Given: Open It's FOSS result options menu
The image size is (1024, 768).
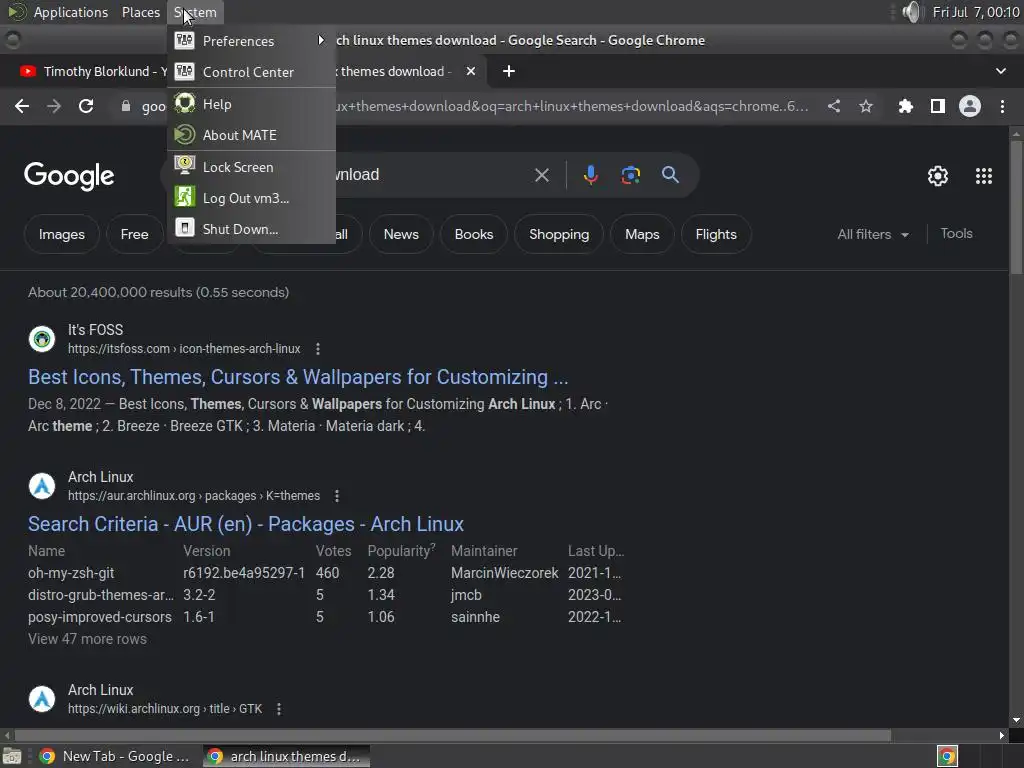Looking at the screenshot, I should 318,349.
